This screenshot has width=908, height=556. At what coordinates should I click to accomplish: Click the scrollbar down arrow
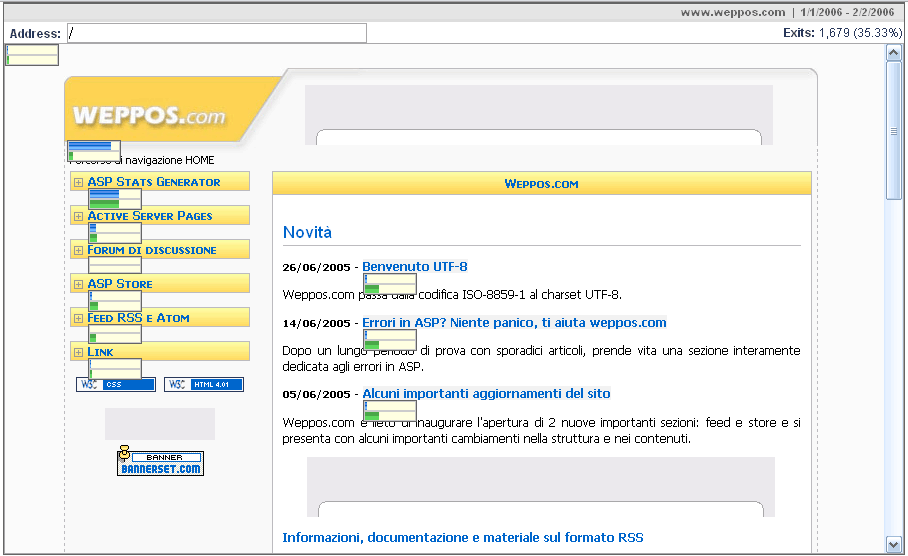tap(894, 545)
